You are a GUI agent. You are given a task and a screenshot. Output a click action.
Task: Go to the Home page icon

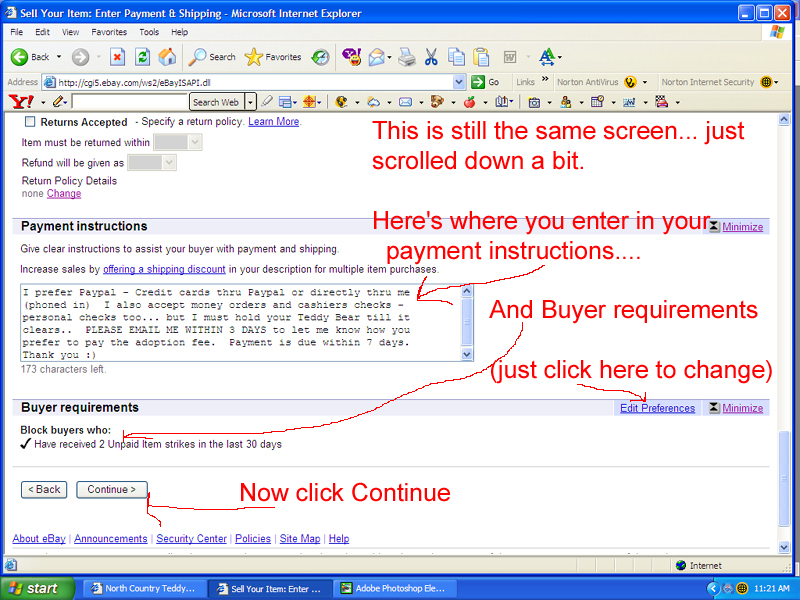coord(167,57)
